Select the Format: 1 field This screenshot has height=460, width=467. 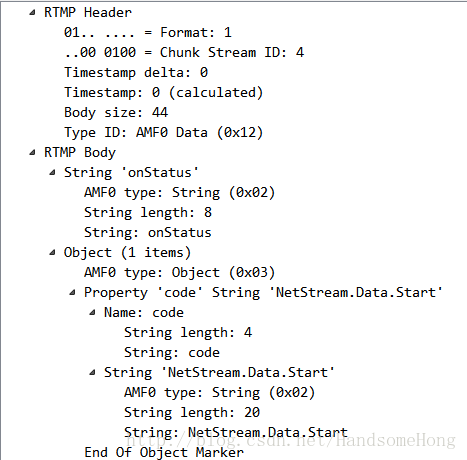pyautogui.click(x=148, y=33)
